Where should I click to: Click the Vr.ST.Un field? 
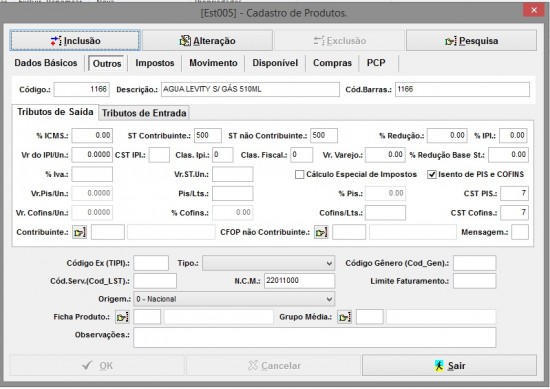coord(233,174)
